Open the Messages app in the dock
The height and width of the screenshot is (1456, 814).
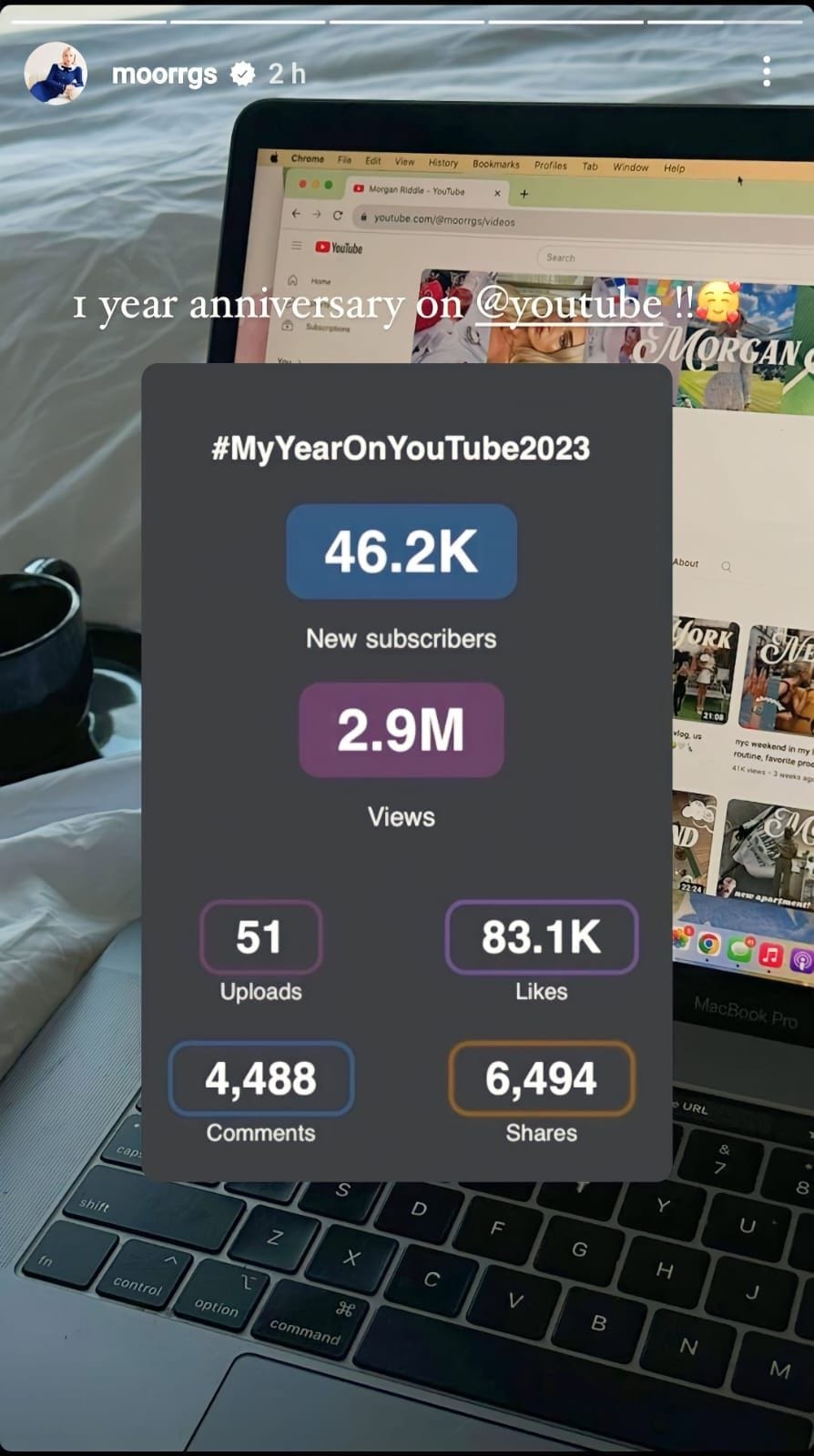click(739, 950)
